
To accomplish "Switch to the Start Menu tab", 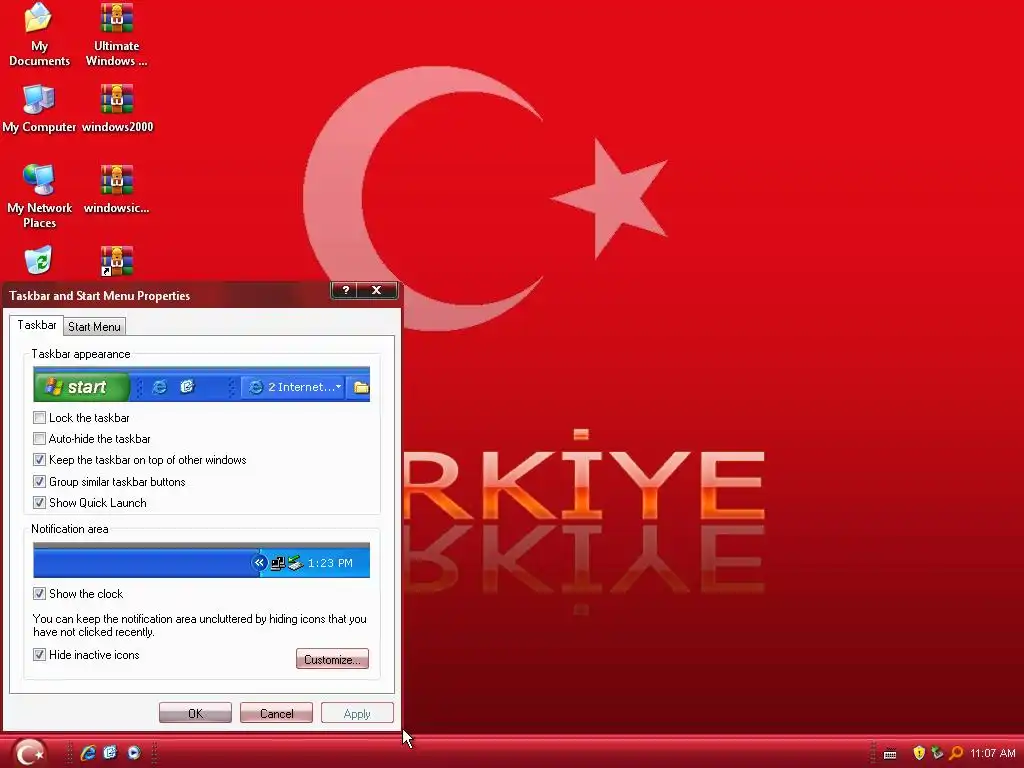I will (x=94, y=327).
